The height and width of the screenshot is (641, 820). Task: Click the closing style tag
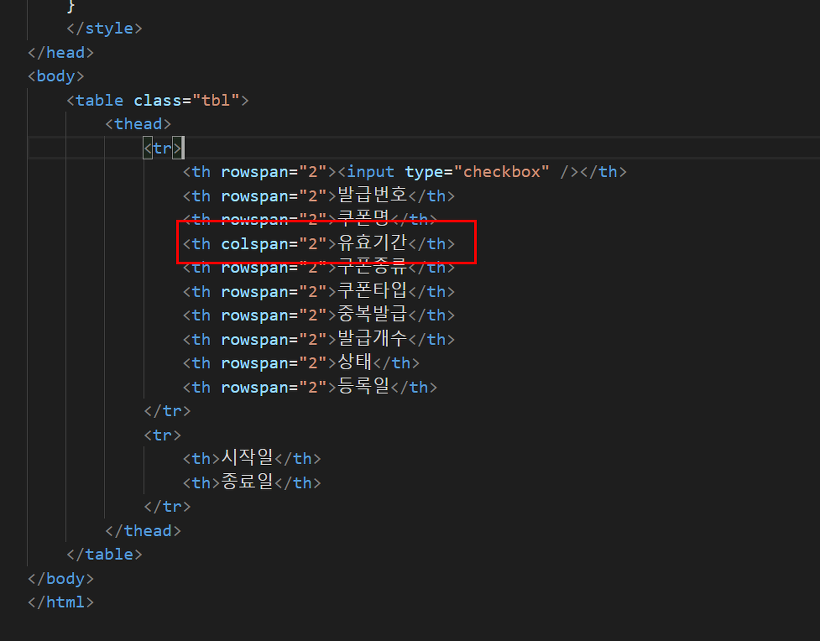point(104,28)
